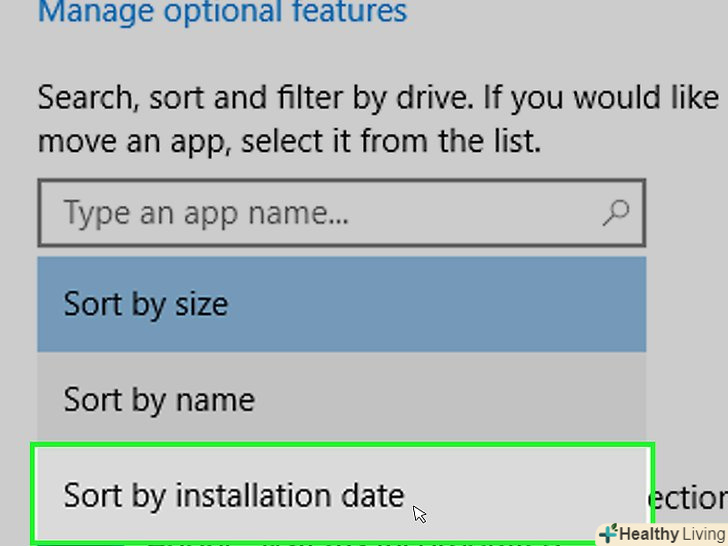Tap the green plus Healthy Living icon
Viewport: 728px width, 546px height.
coord(607,533)
